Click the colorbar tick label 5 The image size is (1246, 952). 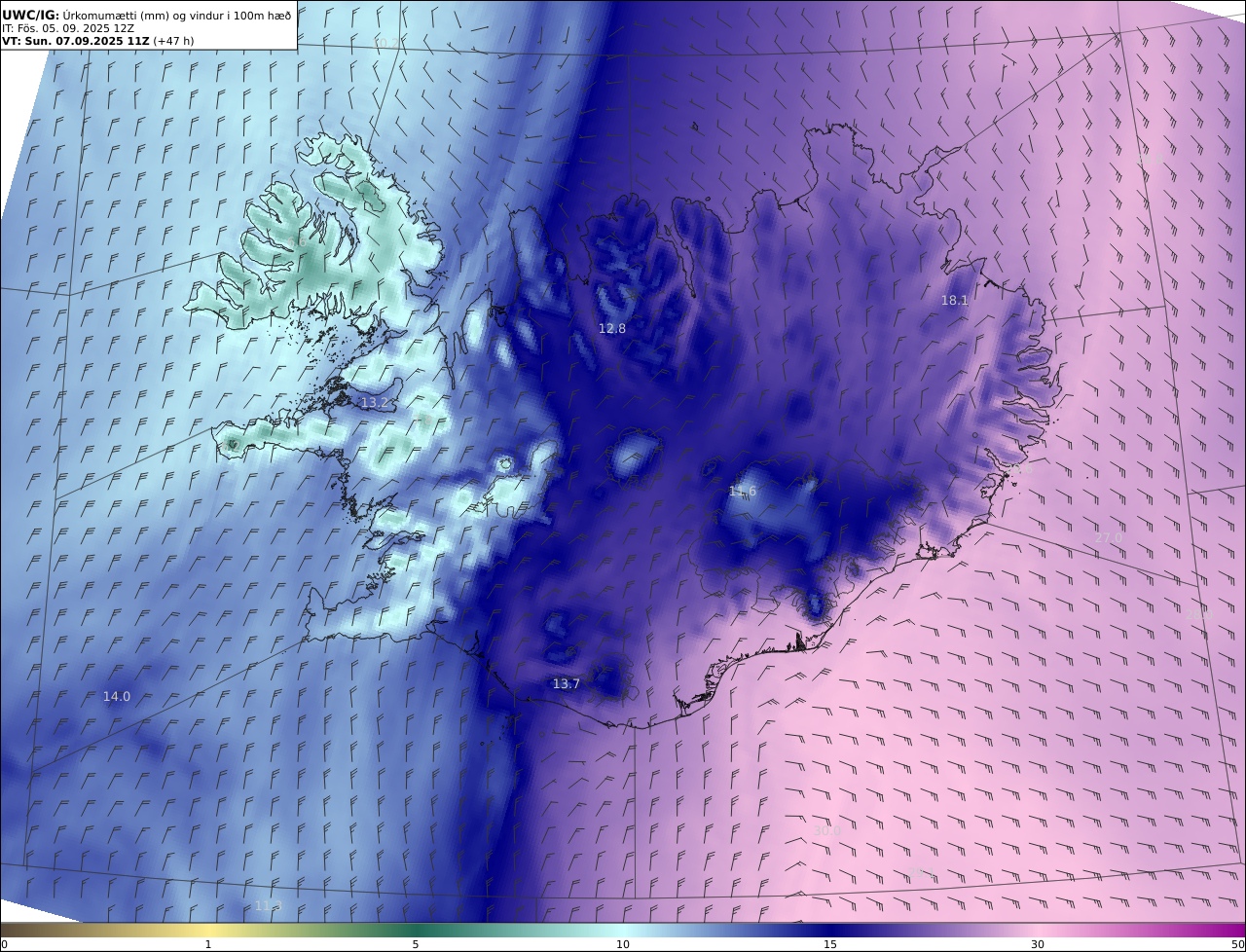(x=416, y=944)
